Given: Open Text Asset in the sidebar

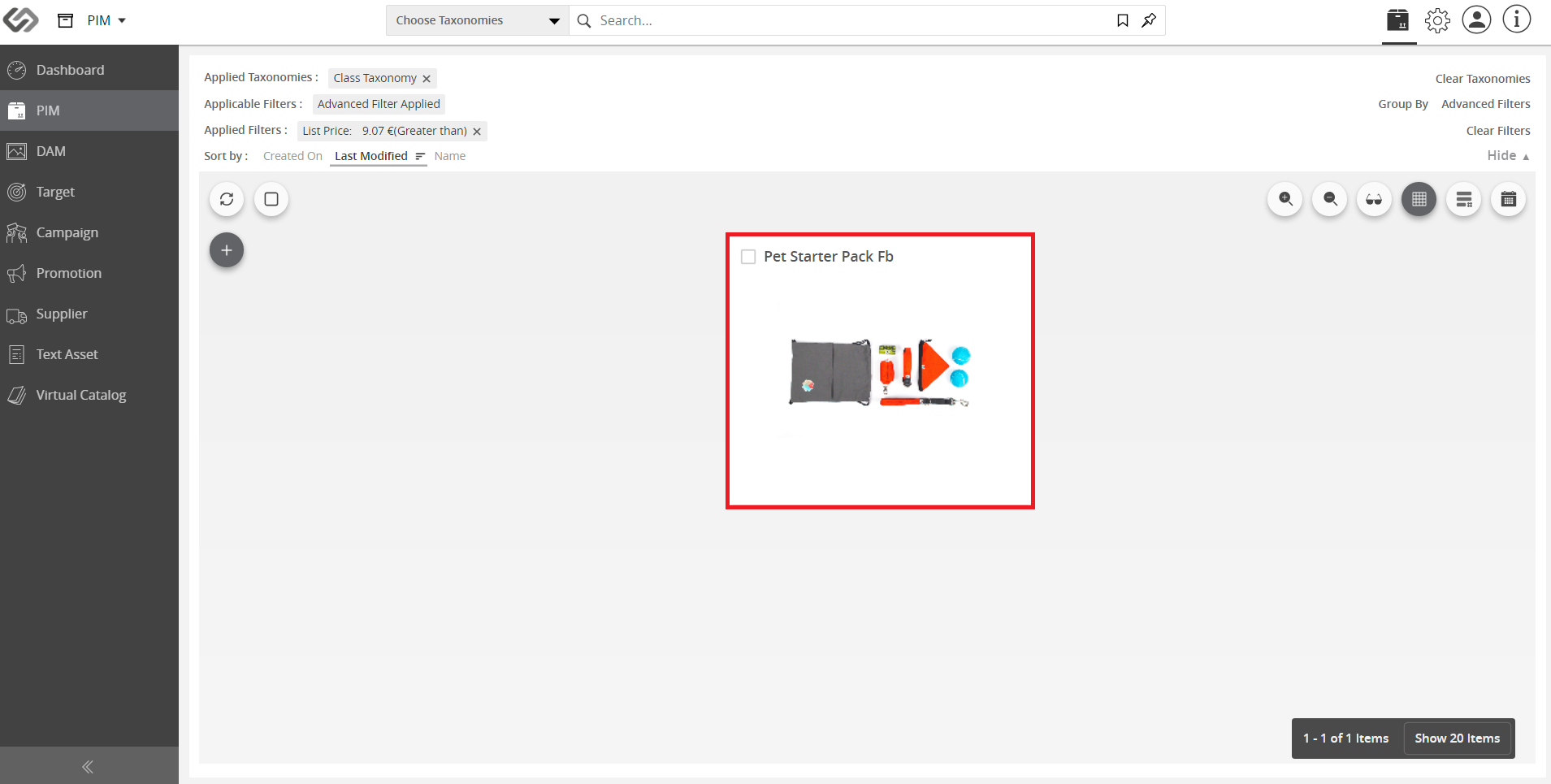Looking at the screenshot, I should 89,354.
